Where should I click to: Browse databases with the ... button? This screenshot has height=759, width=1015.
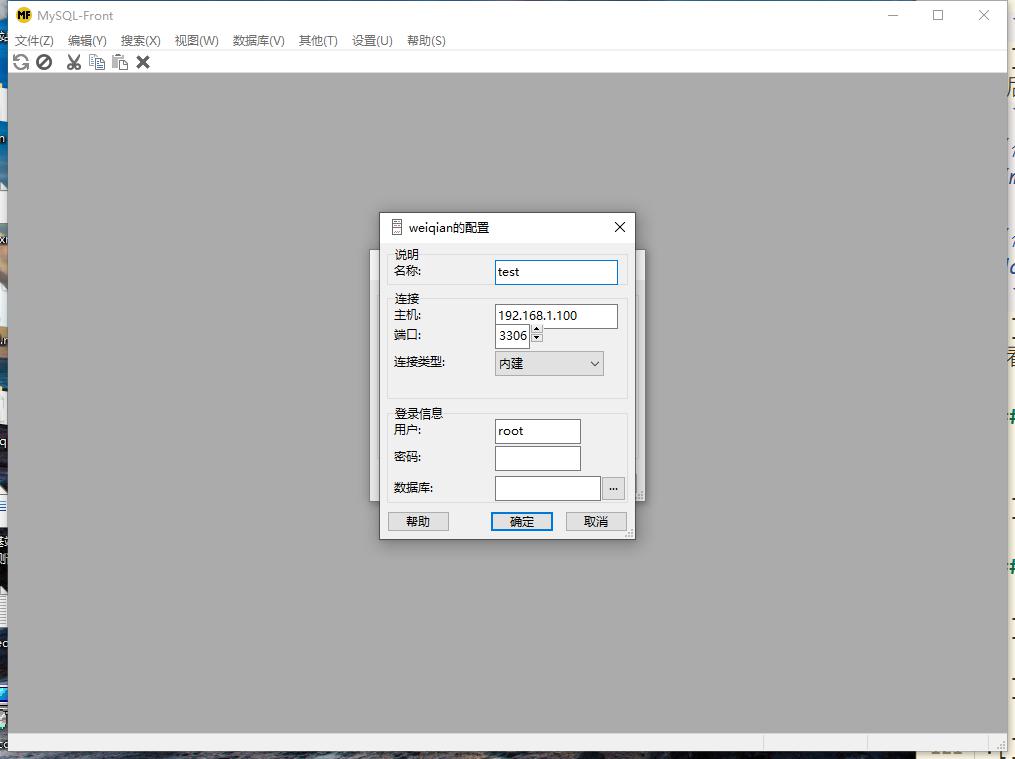click(614, 489)
